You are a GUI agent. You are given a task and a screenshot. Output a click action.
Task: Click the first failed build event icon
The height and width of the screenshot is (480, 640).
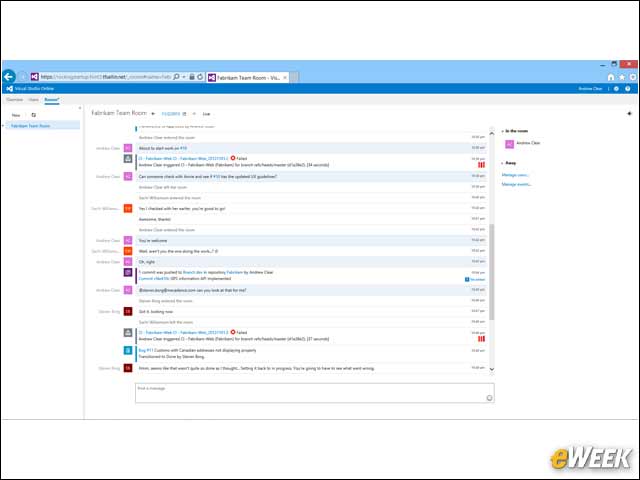click(x=128, y=158)
